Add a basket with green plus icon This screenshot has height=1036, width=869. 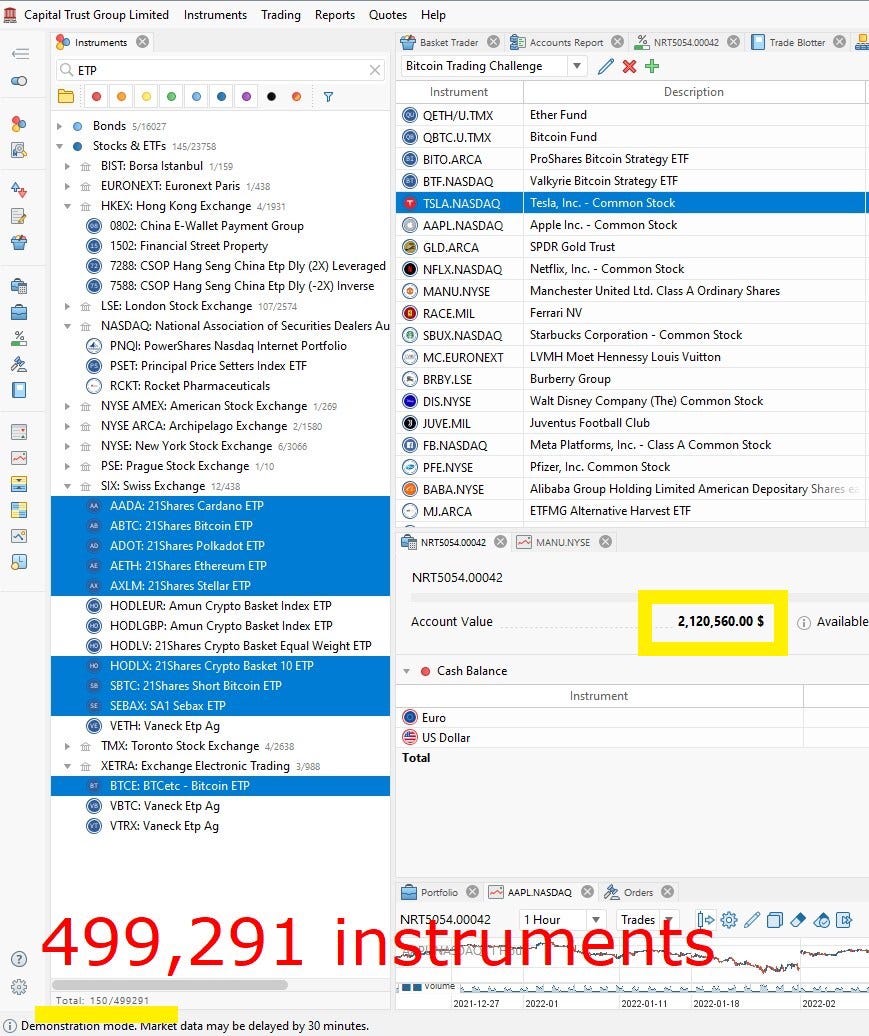[x=652, y=66]
